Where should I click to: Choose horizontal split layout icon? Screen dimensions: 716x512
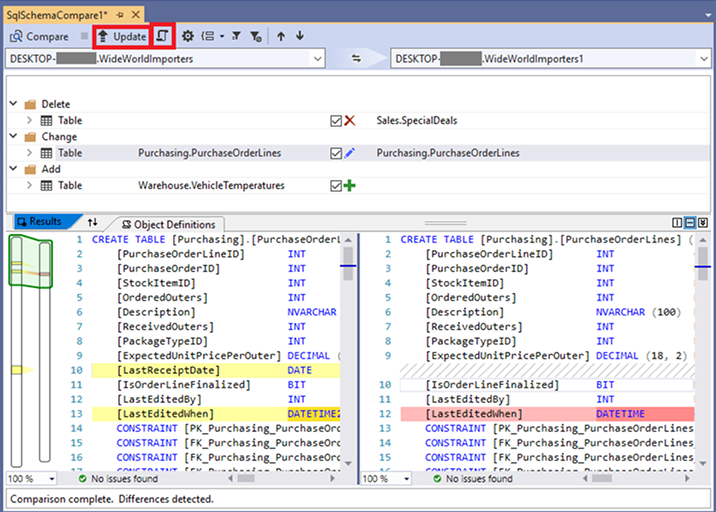tap(690, 222)
